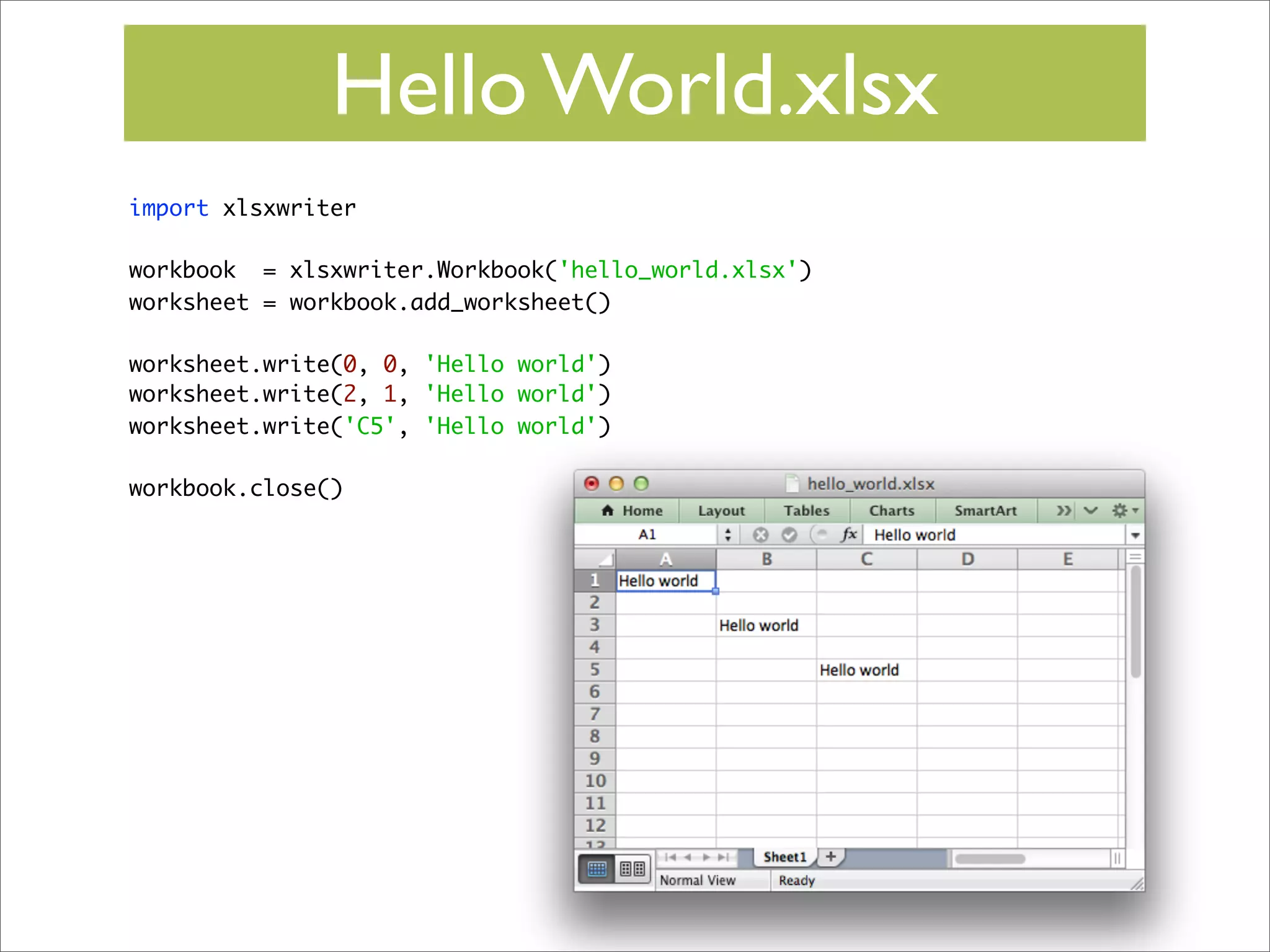This screenshot has height=952, width=1270.
Task: Go to previous sheet arrow
Action: (x=688, y=857)
